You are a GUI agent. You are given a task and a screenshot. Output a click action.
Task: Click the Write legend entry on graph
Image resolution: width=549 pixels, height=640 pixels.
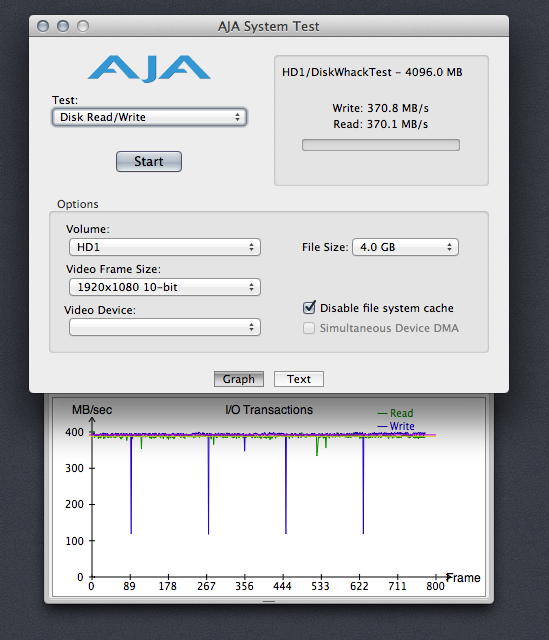pos(396,426)
